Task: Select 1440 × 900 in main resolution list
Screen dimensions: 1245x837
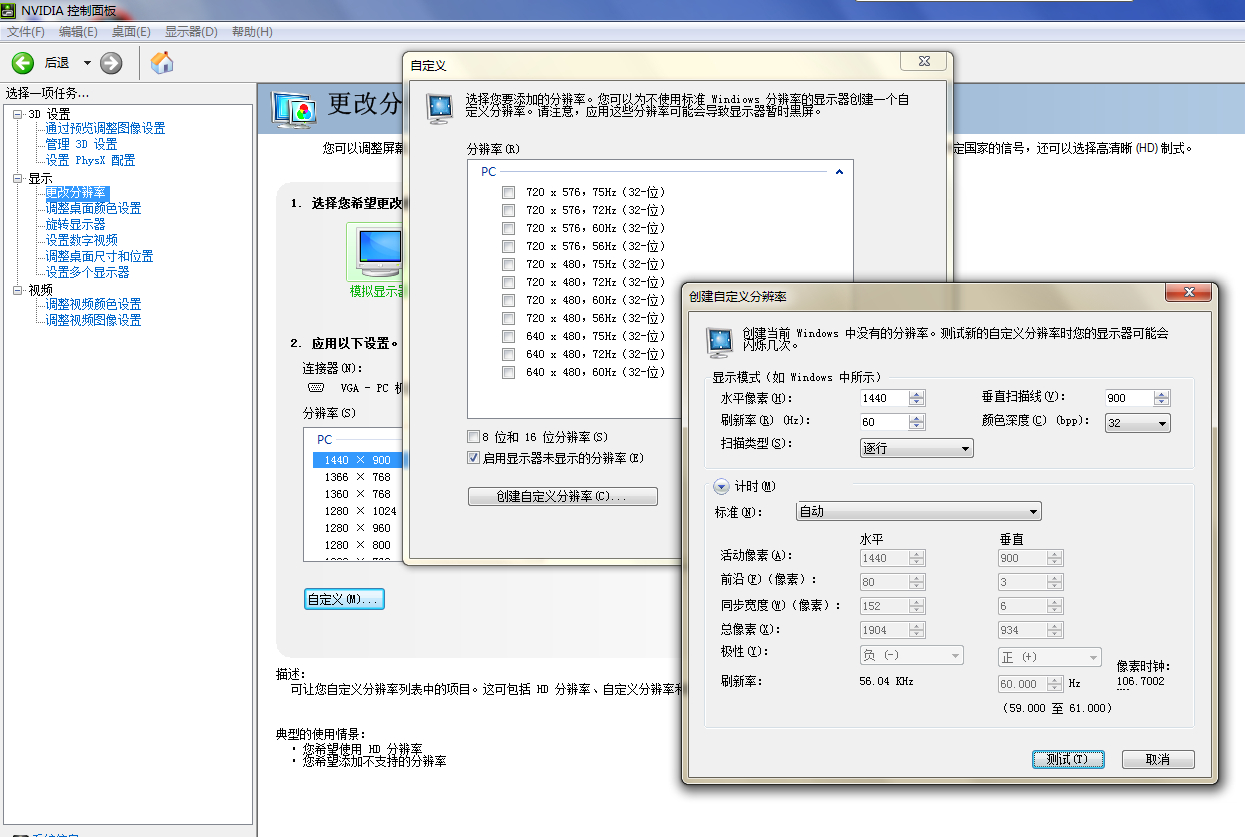Action: [x=357, y=460]
